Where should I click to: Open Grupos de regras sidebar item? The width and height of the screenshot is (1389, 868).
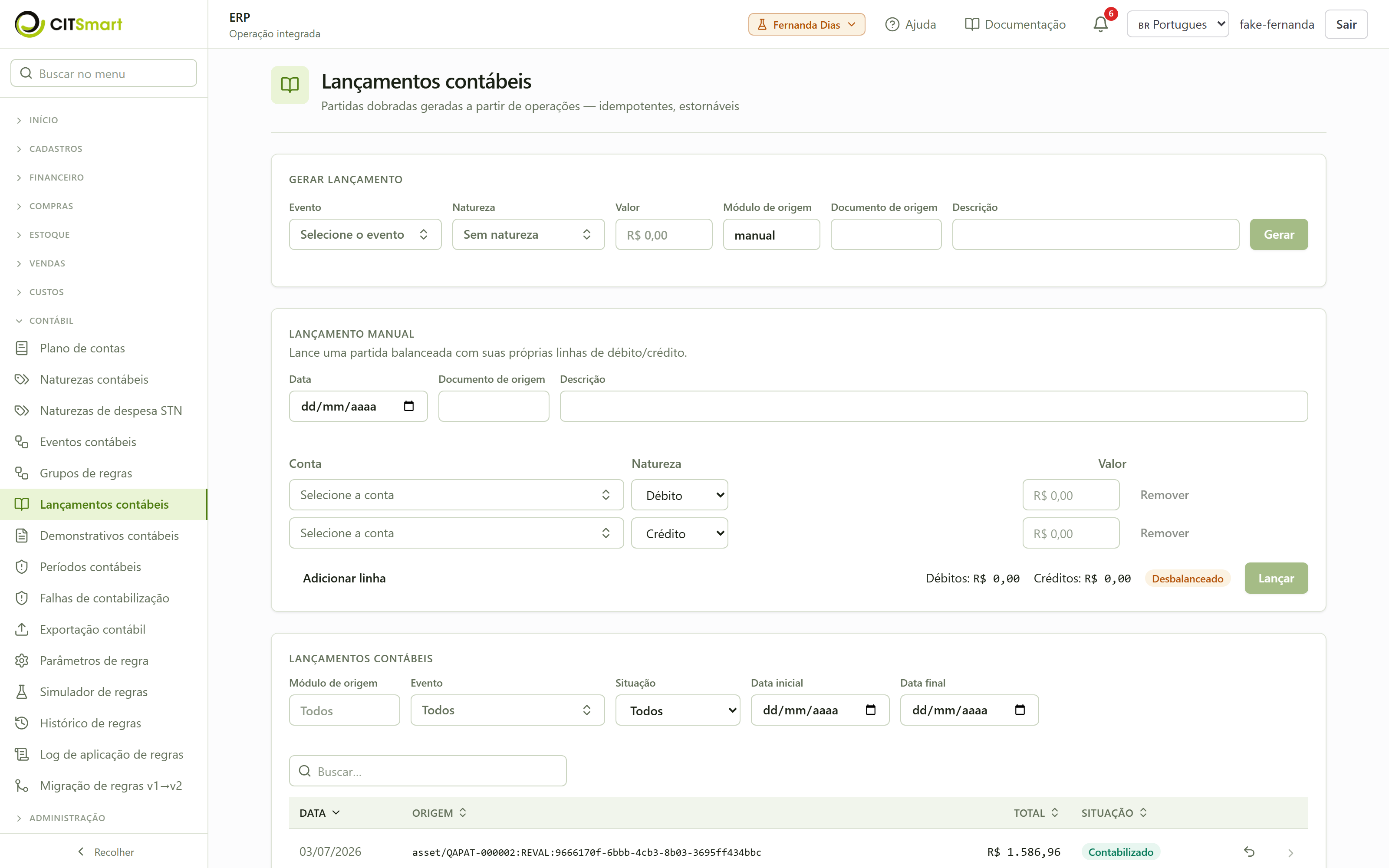point(104,473)
